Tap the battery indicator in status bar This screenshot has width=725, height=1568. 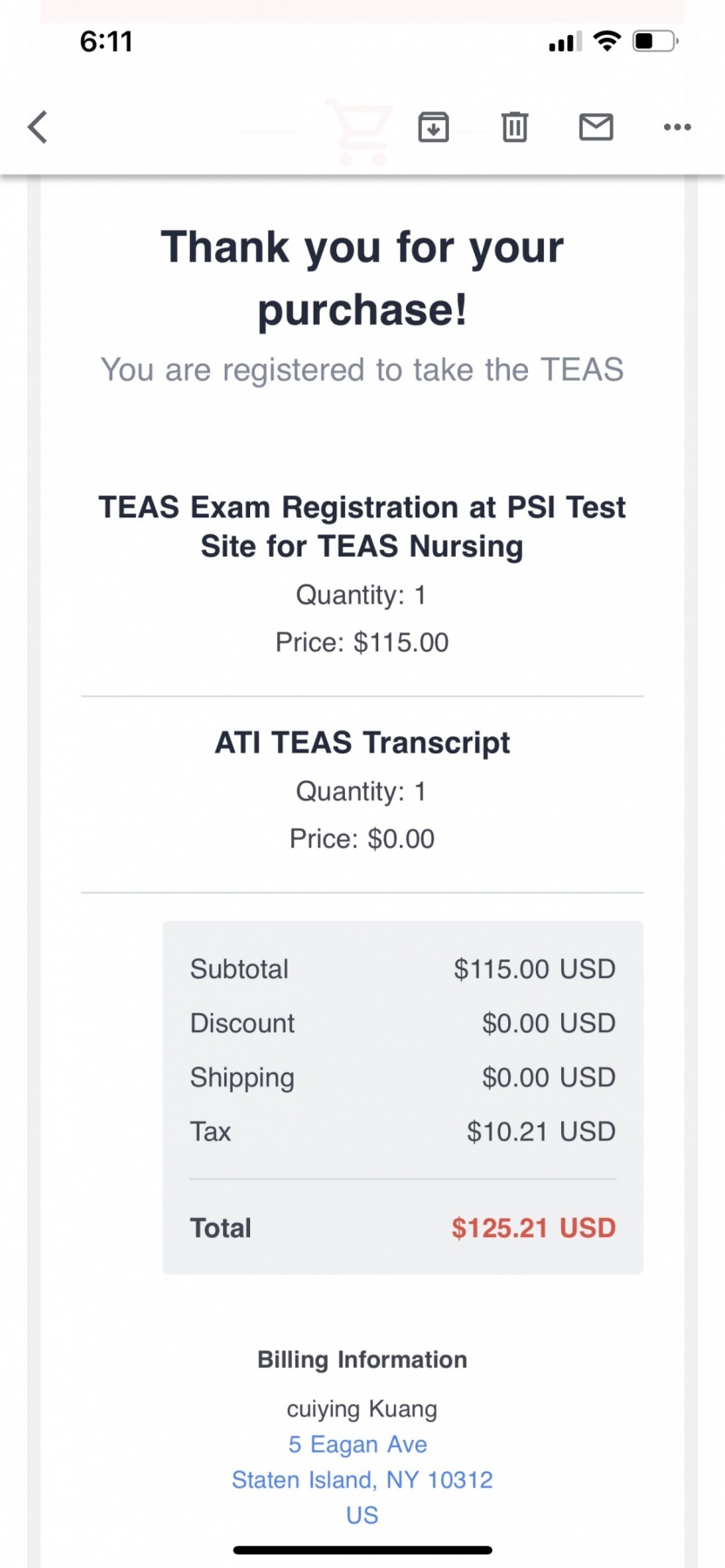pos(655,41)
